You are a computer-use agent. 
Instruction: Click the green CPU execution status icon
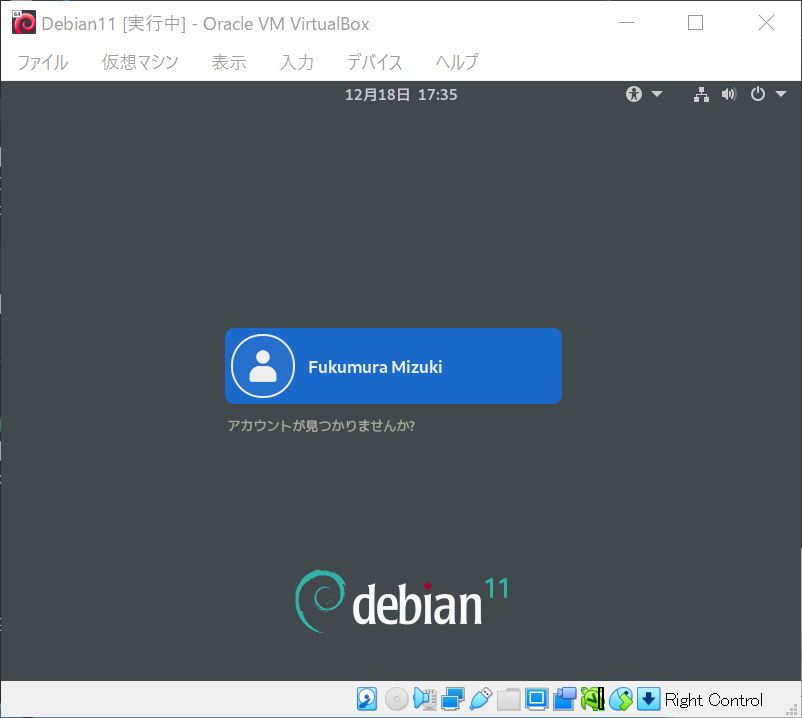[592, 699]
